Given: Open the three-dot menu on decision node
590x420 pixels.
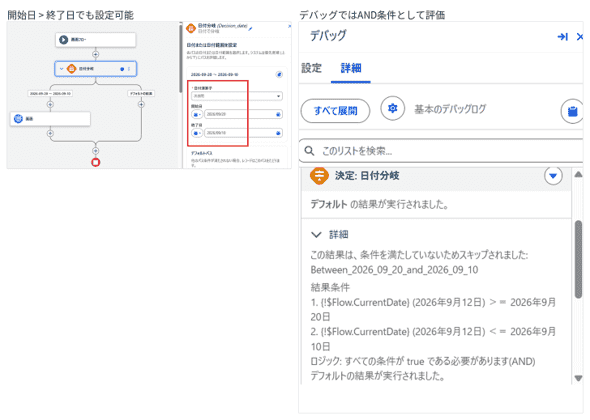Looking at the screenshot, I should tap(129, 69).
